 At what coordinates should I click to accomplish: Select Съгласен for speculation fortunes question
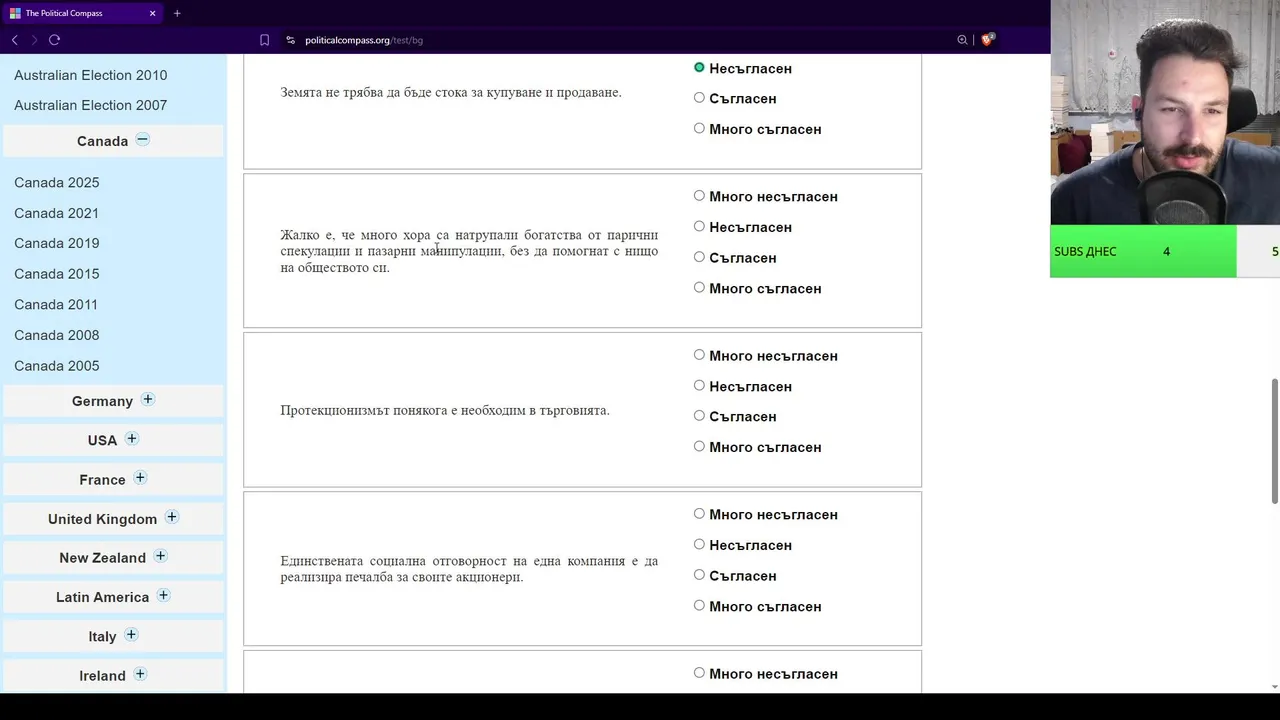pyautogui.click(x=699, y=257)
